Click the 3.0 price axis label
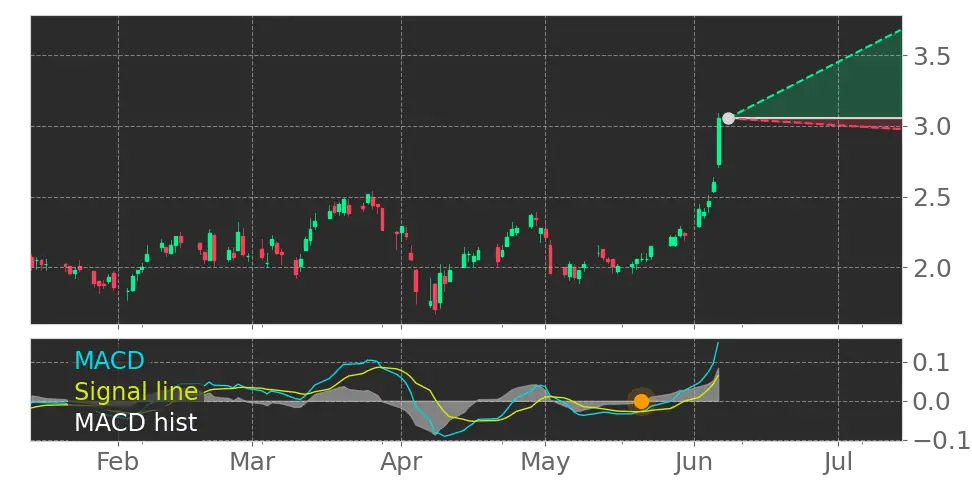 tap(933, 127)
